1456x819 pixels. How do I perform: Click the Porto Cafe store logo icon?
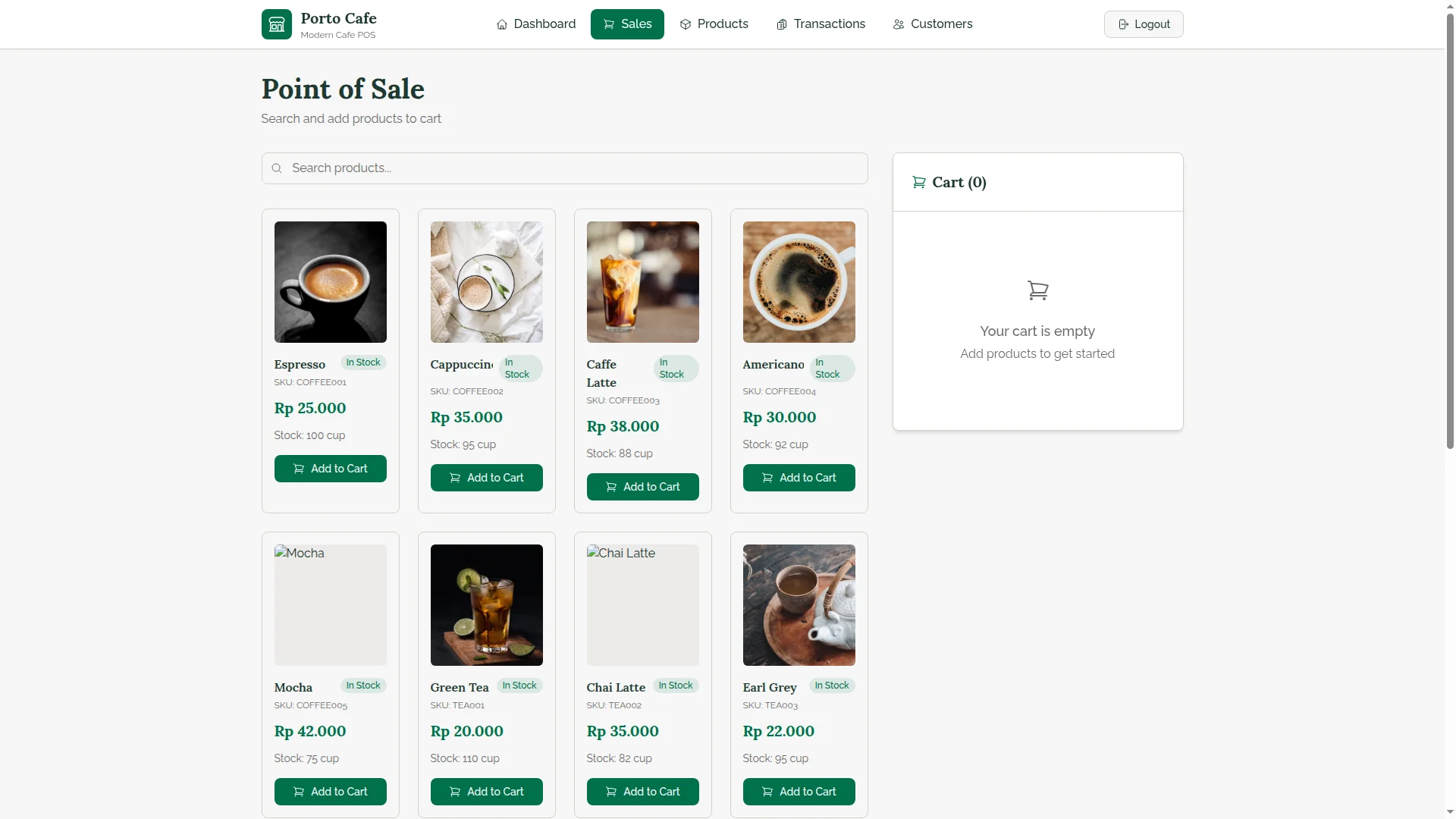point(277,24)
